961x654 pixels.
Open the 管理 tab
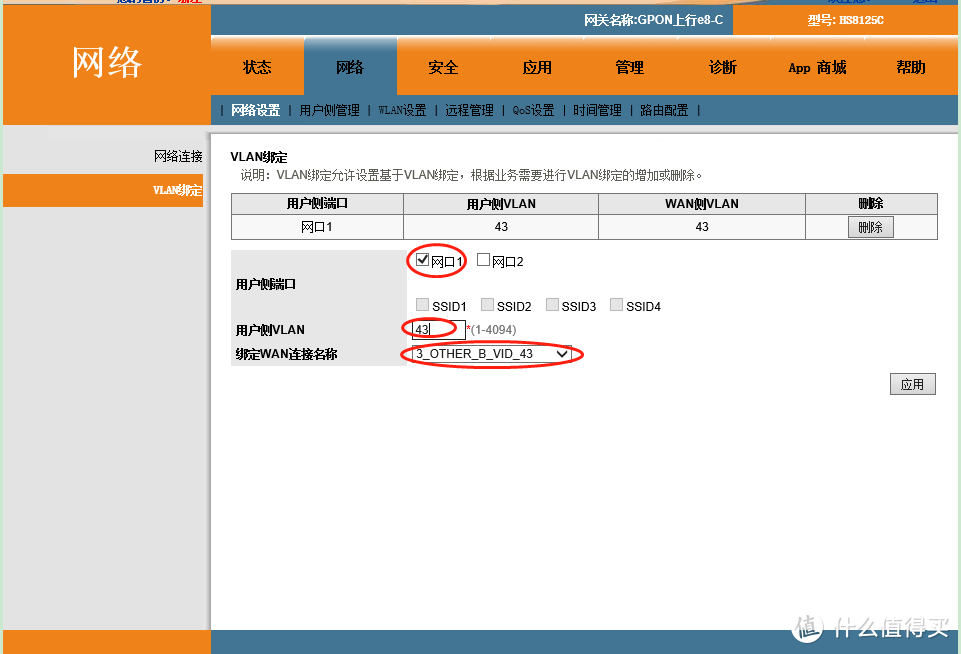coord(629,66)
